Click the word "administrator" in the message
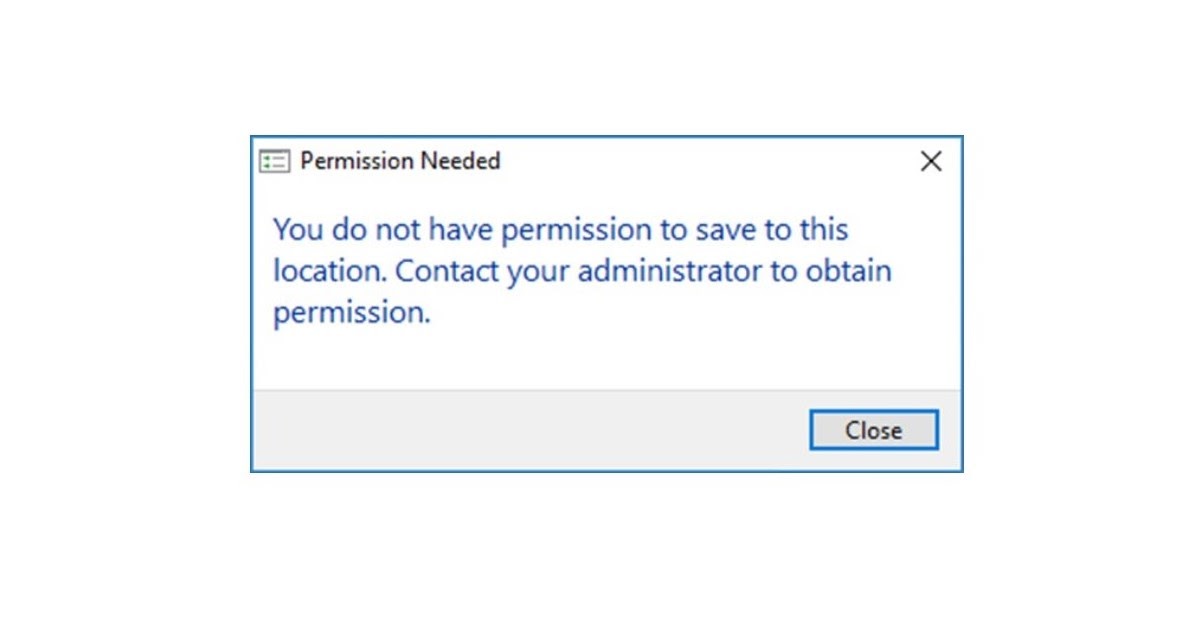This screenshot has height=630, width=1200. click(x=669, y=271)
